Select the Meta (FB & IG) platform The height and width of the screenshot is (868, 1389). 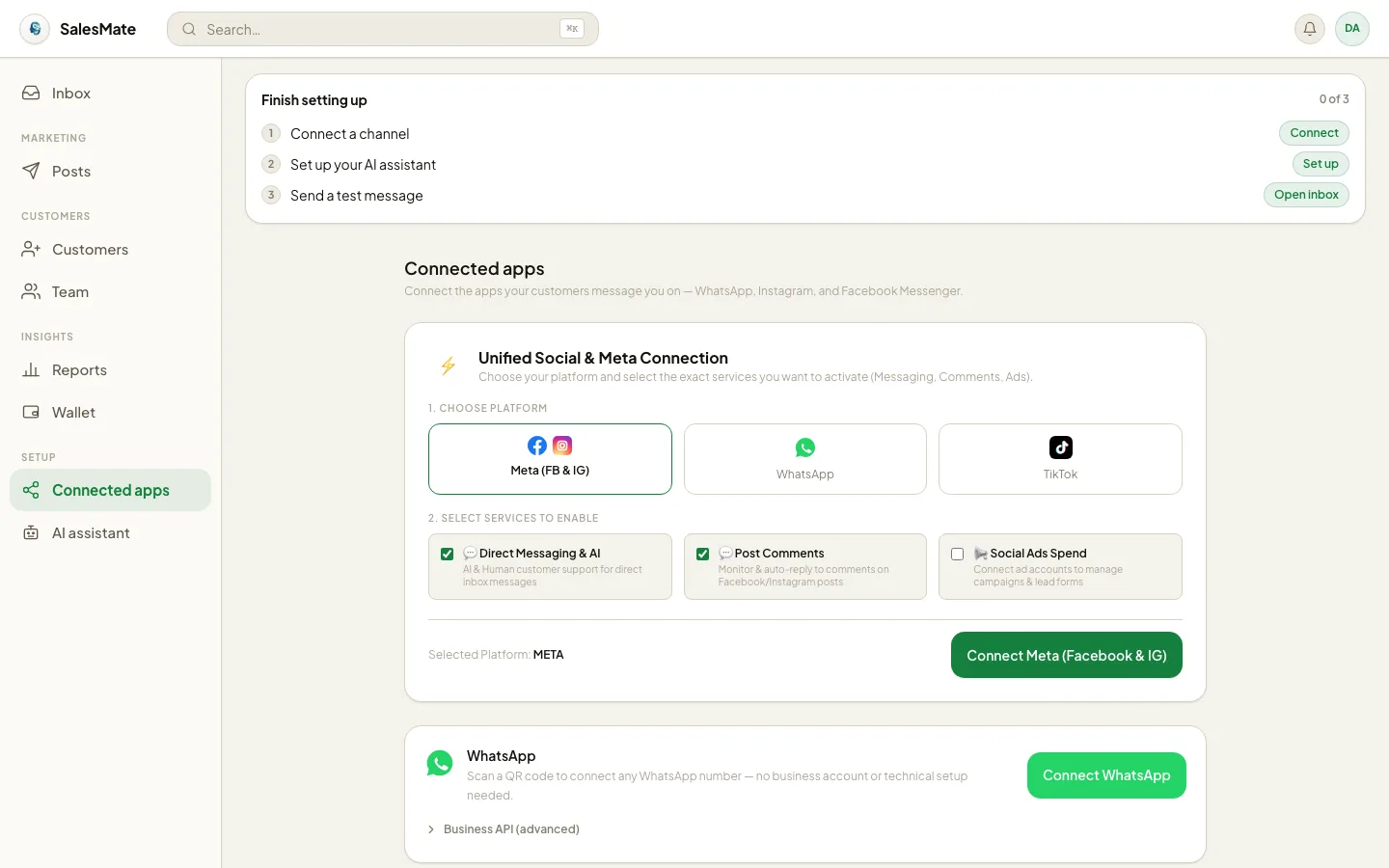[550, 459]
